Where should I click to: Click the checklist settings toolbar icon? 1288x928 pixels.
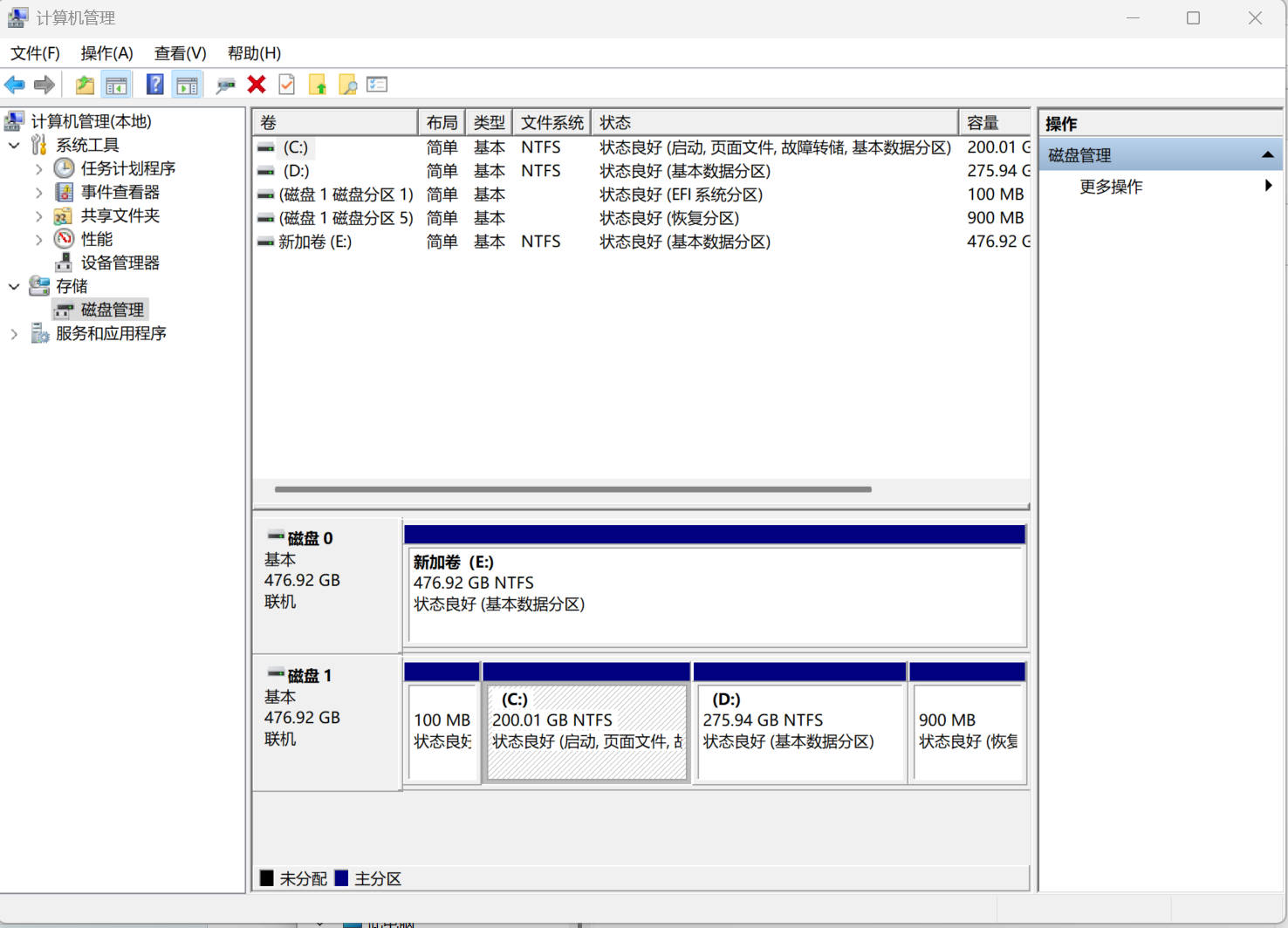click(x=377, y=85)
